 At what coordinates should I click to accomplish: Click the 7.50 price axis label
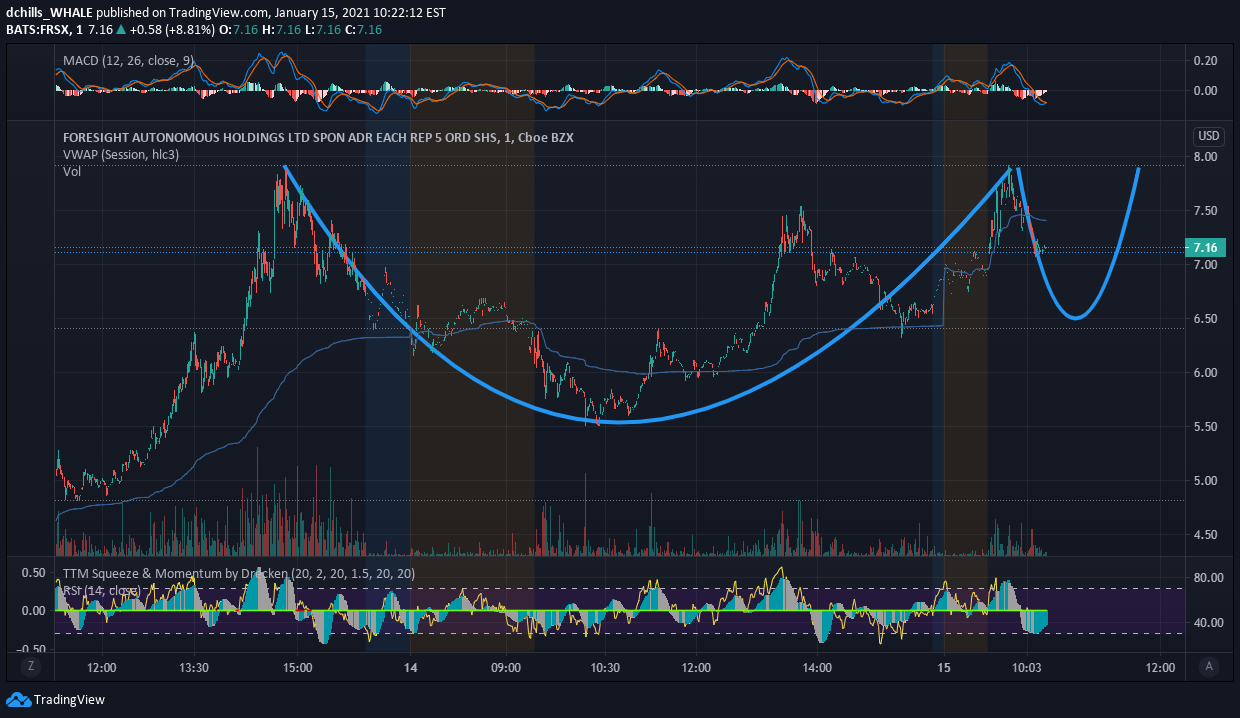[1204, 211]
